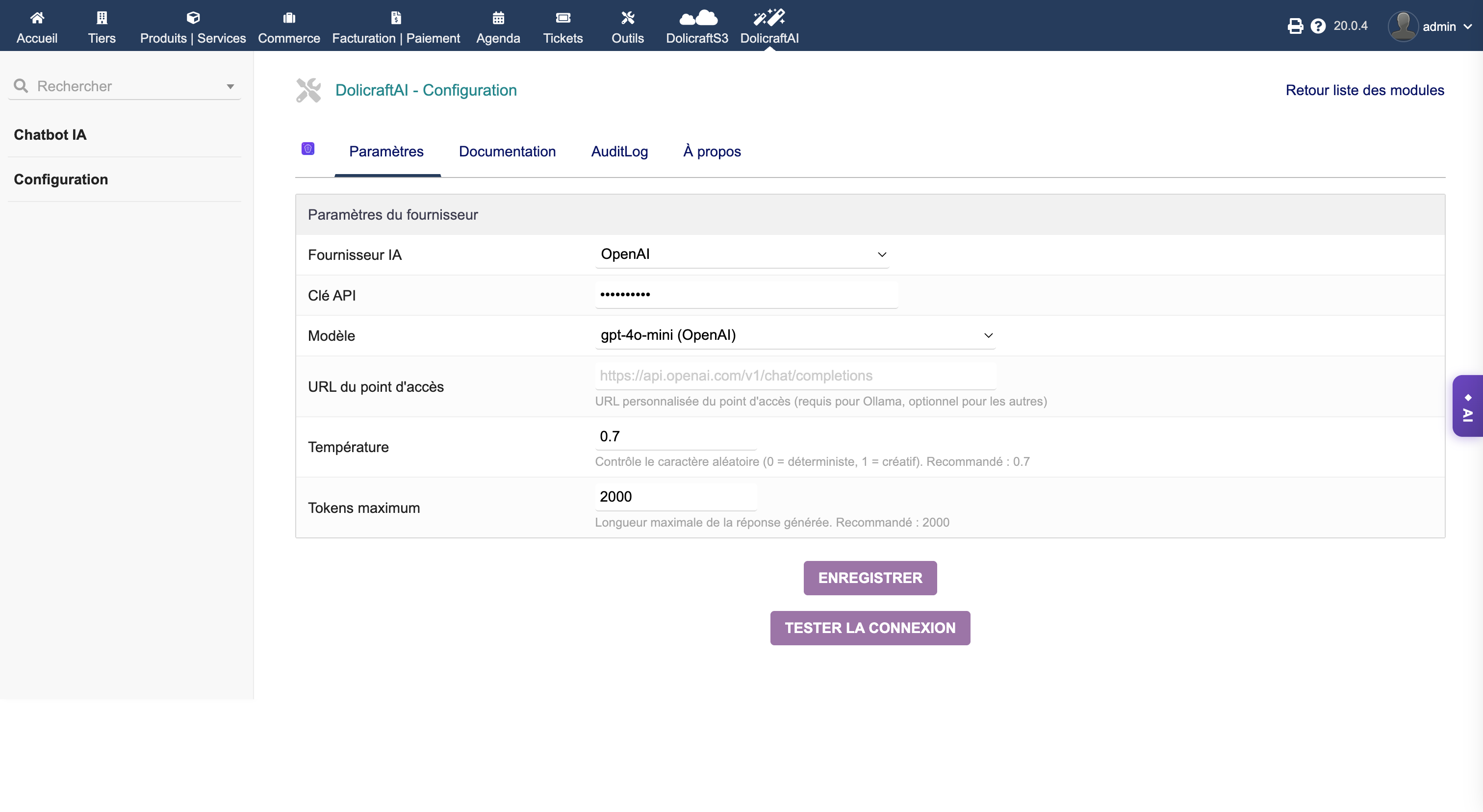
Task: Open the Tiers building icon
Action: tap(102, 18)
